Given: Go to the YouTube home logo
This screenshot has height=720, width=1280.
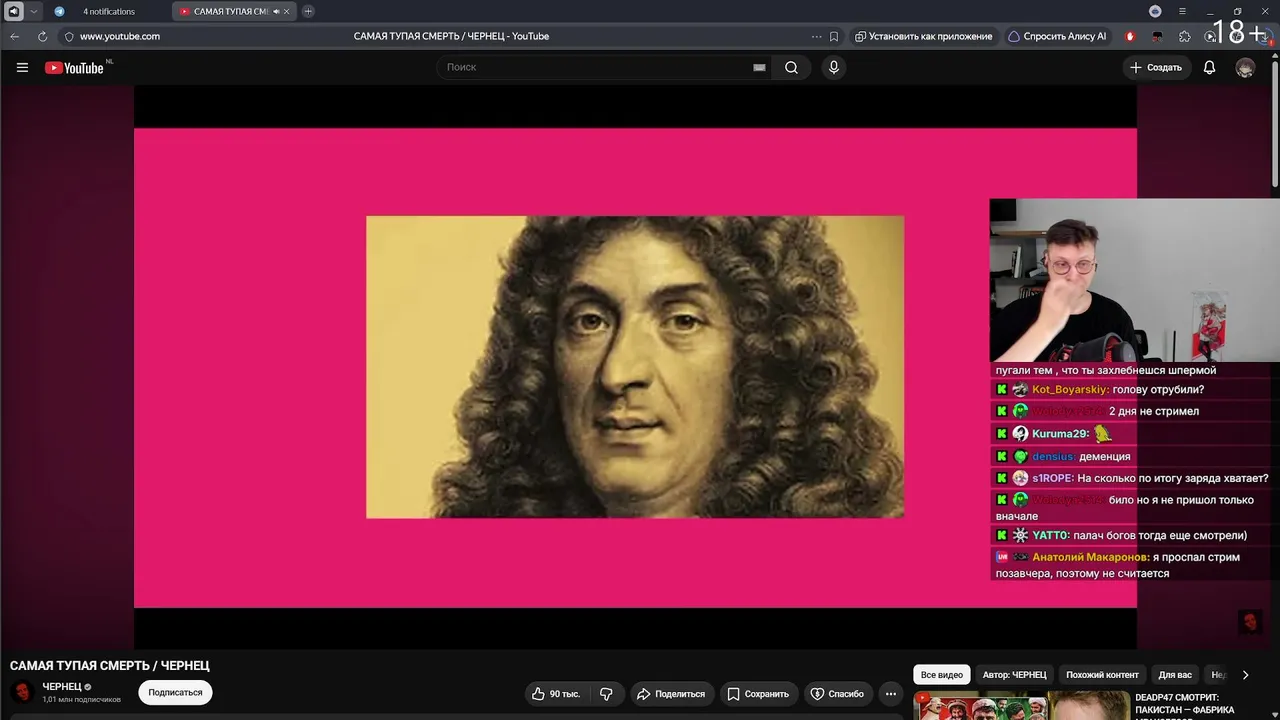Looking at the screenshot, I should pos(74,68).
